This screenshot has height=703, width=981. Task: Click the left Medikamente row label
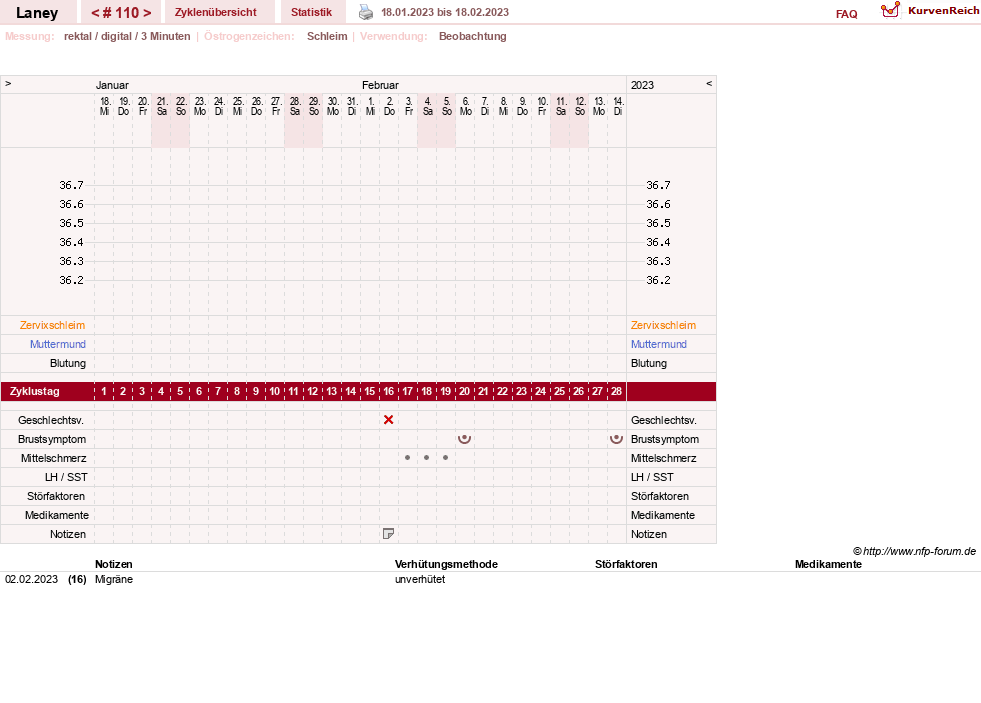tap(57, 515)
